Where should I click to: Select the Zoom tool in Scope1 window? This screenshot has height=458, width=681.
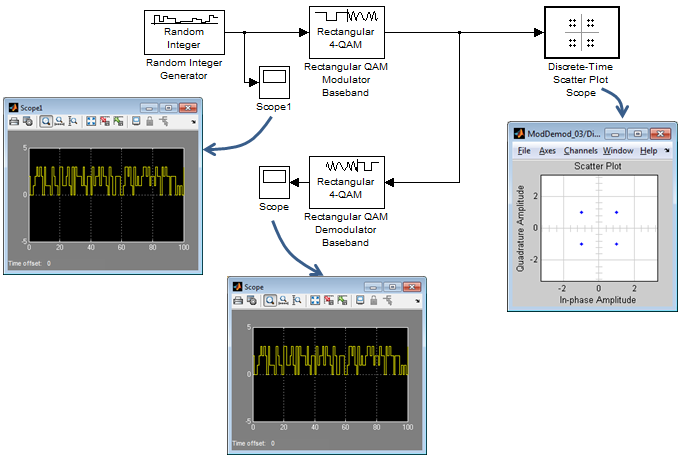pyautogui.click(x=46, y=121)
